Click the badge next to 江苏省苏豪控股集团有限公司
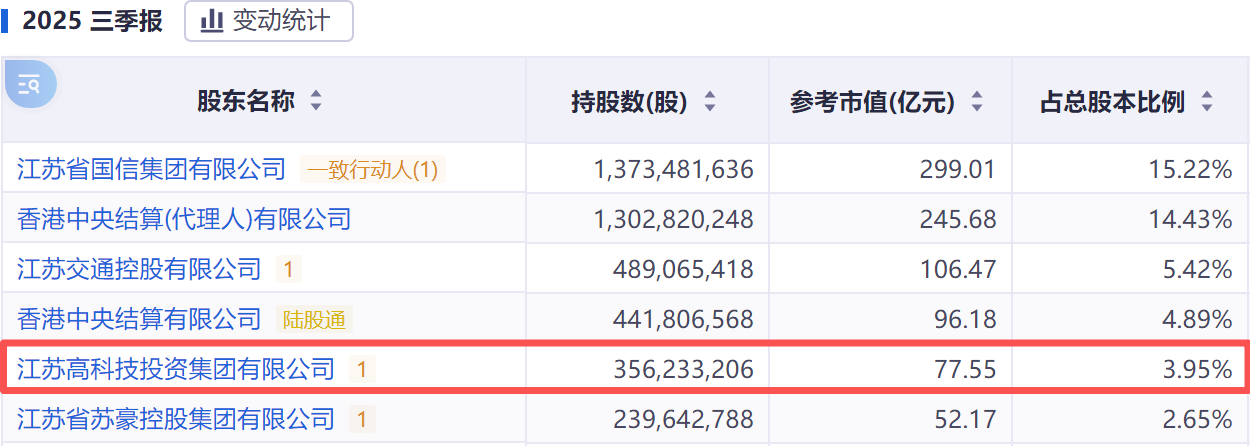The height and width of the screenshot is (446, 1250). 361,419
